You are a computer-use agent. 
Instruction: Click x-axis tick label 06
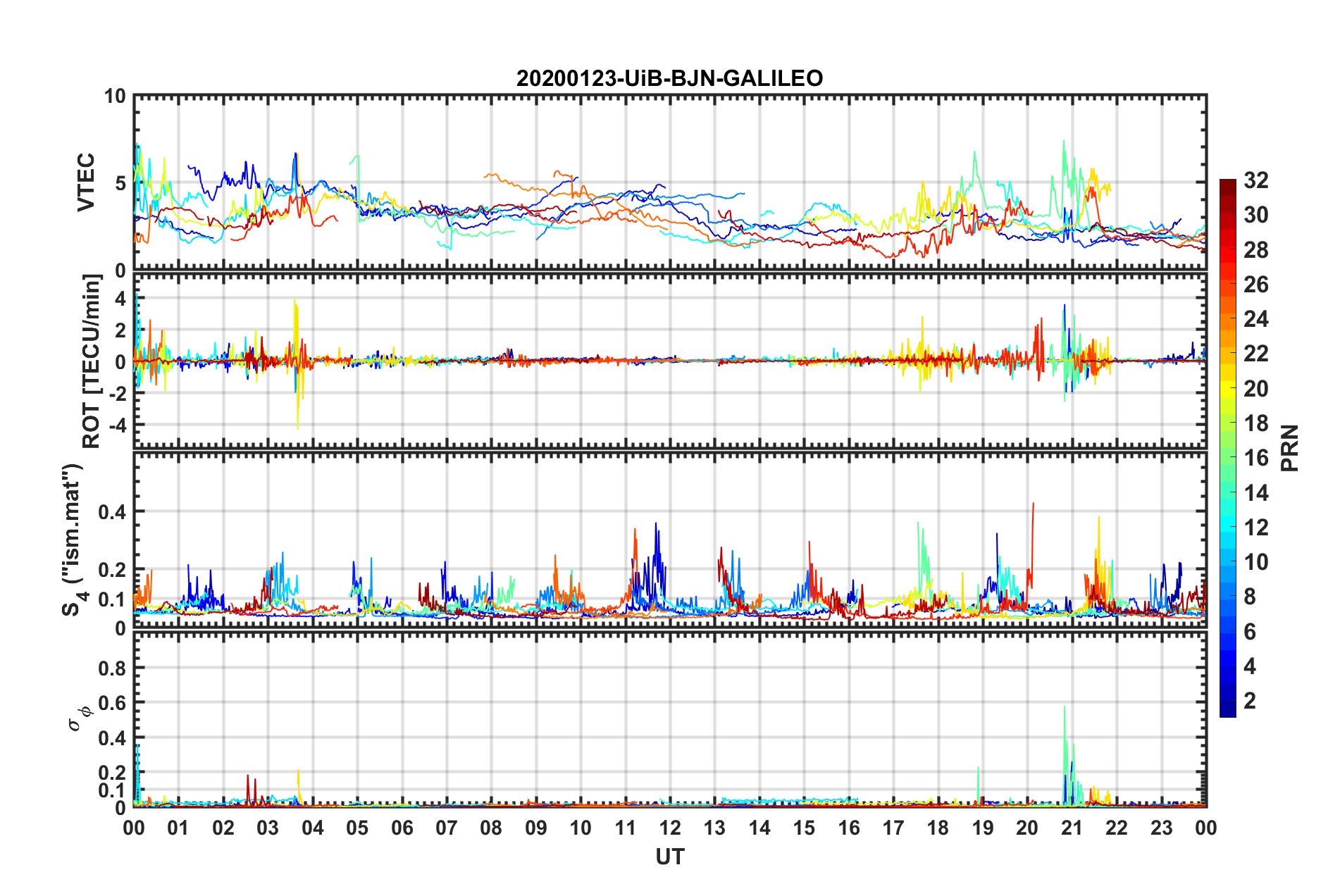[x=402, y=828]
